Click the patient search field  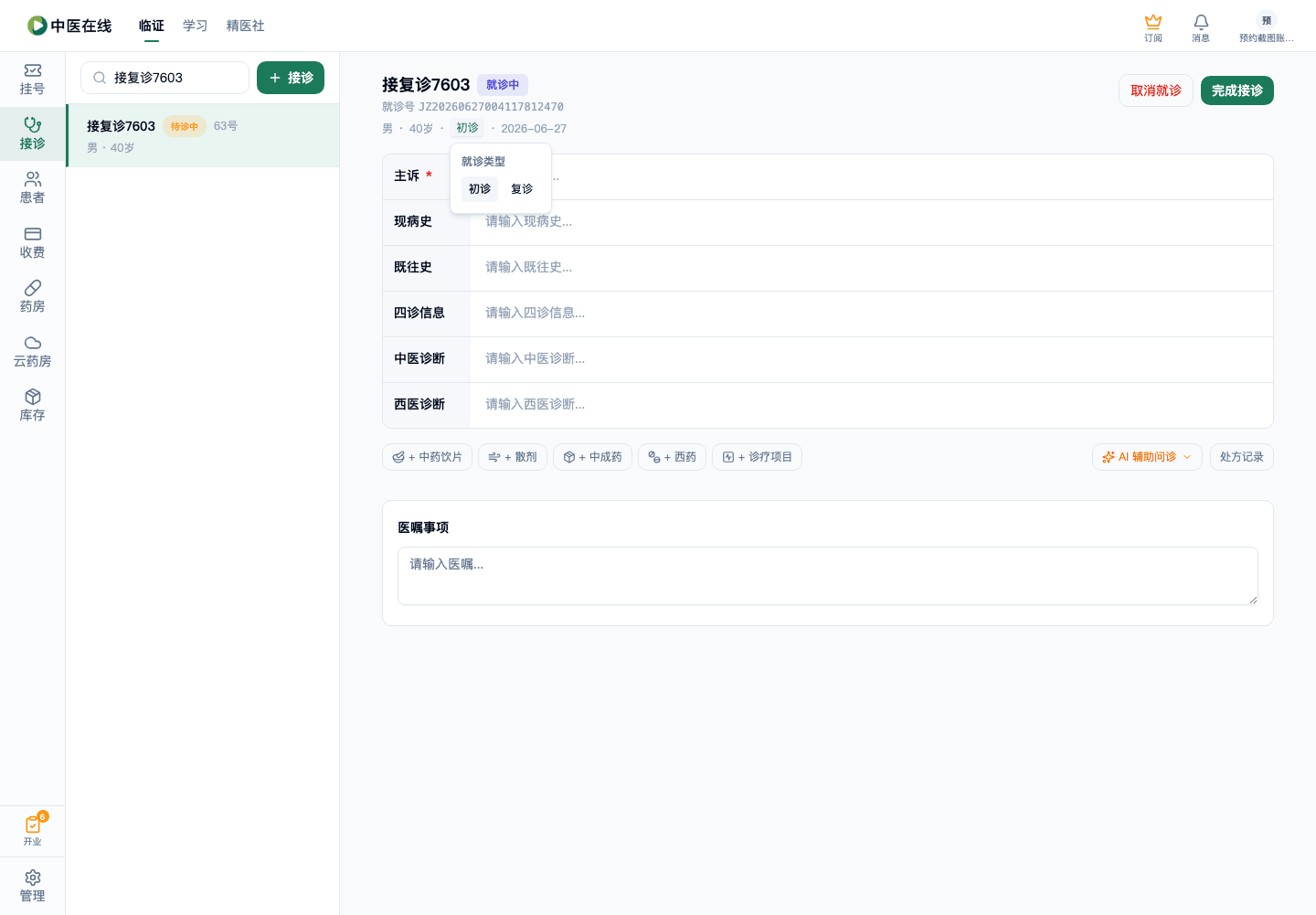[164, 78]
